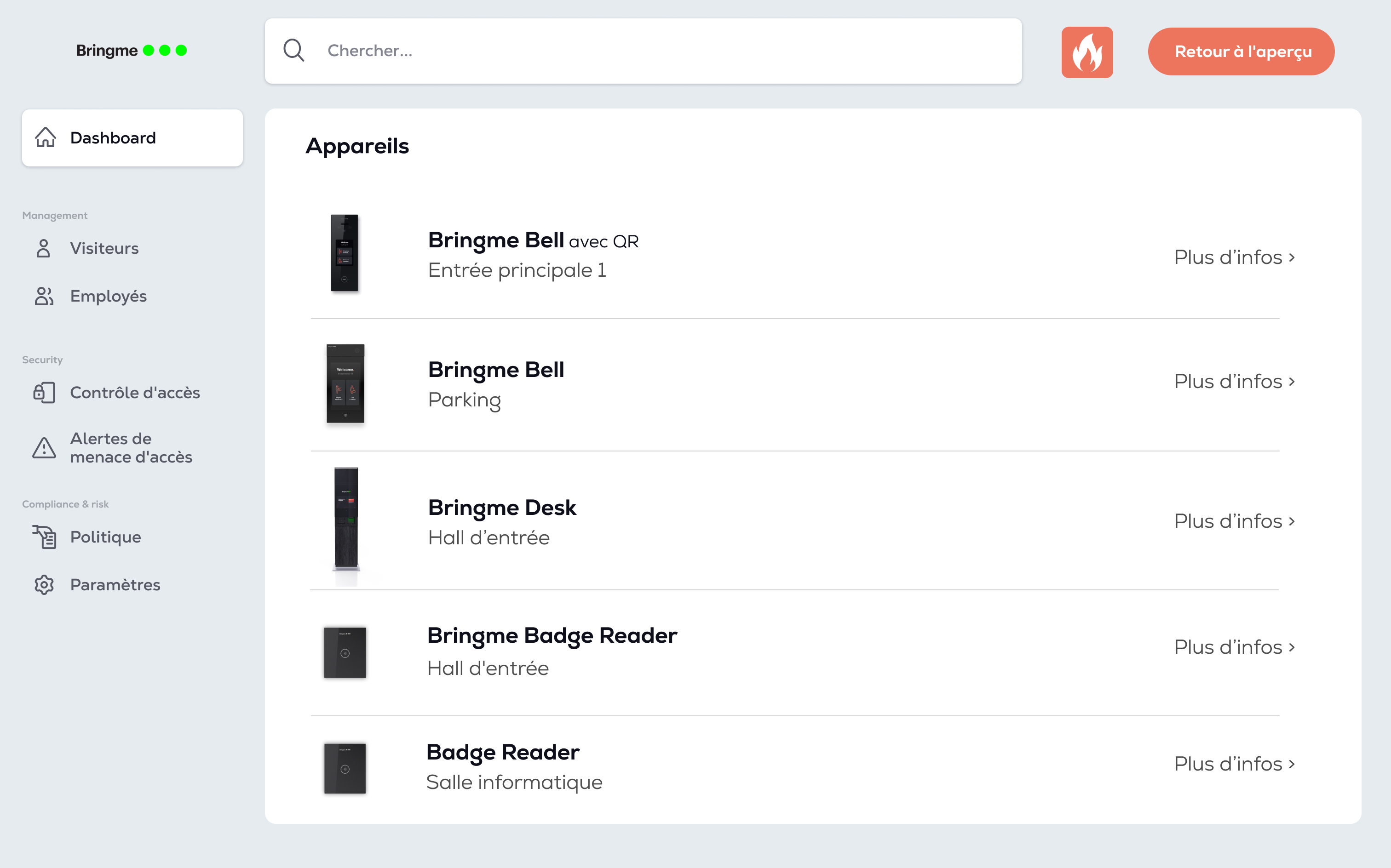Click the Hall d'entrée text under Bringme Desk
This screenshot has height=868, width=1391.
click(489, 538)
